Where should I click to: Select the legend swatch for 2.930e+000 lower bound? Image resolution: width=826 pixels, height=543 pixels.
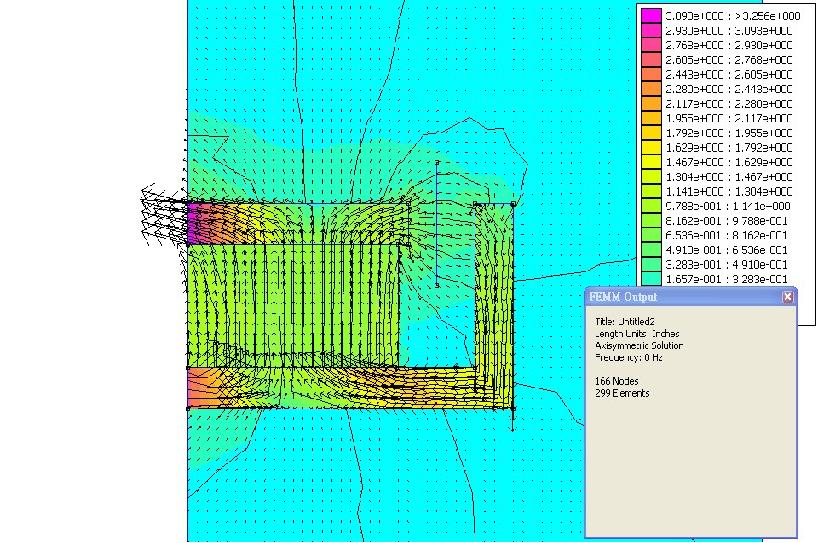[651, 31]
